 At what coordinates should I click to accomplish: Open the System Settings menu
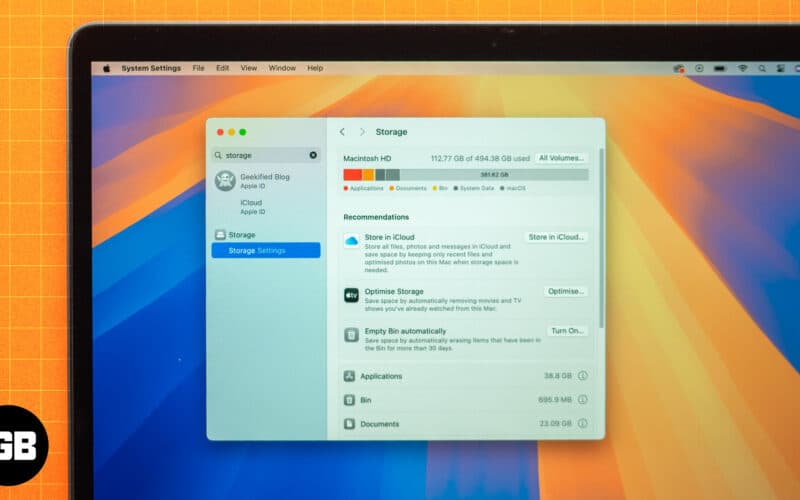pyautogui.click(x=151, y=68)
